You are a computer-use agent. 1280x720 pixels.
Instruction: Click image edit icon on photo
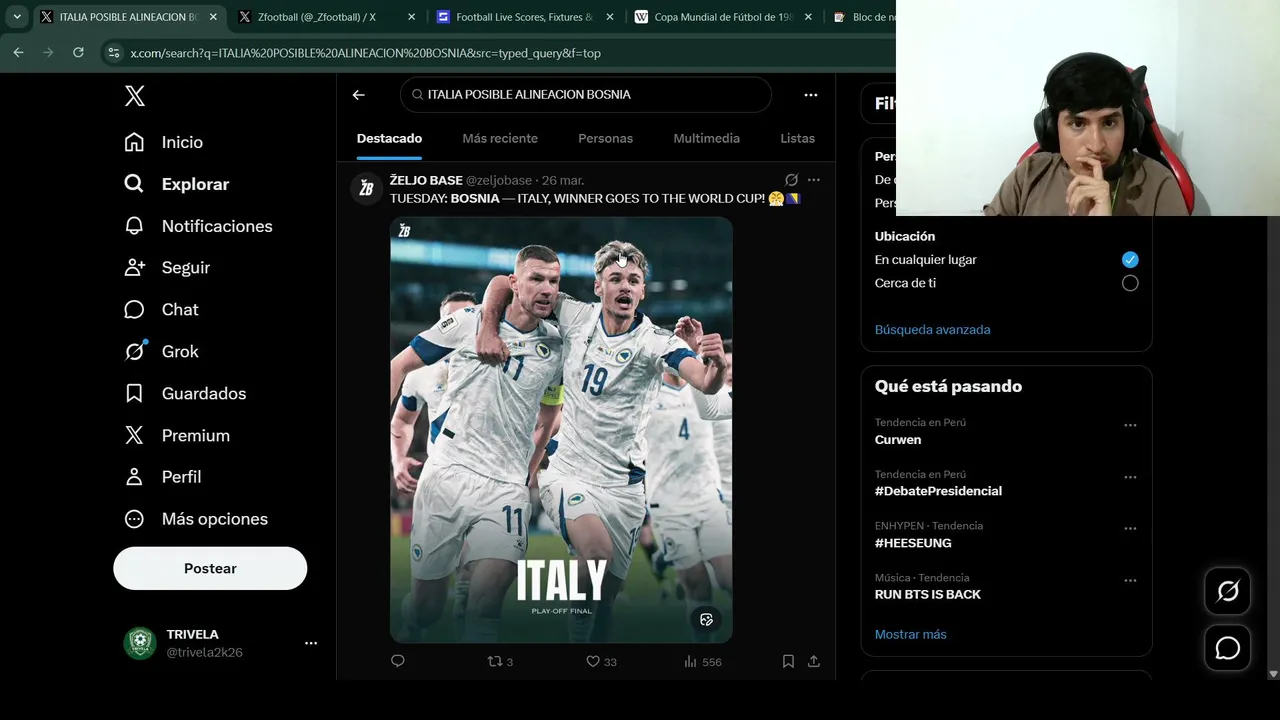click(x=706, y=620)
